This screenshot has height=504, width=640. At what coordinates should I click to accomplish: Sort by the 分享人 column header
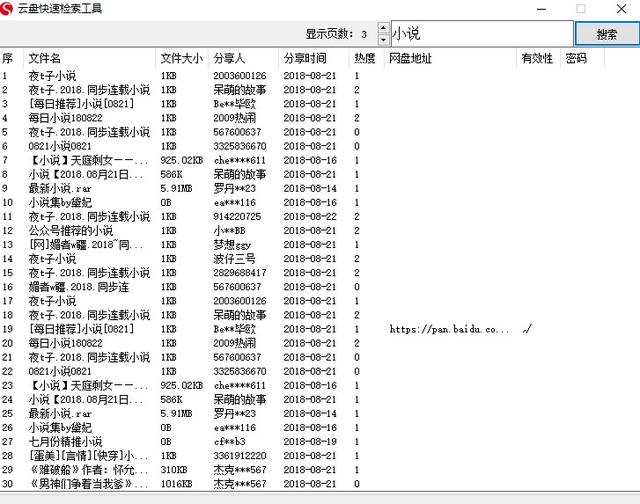click(244, 58)
